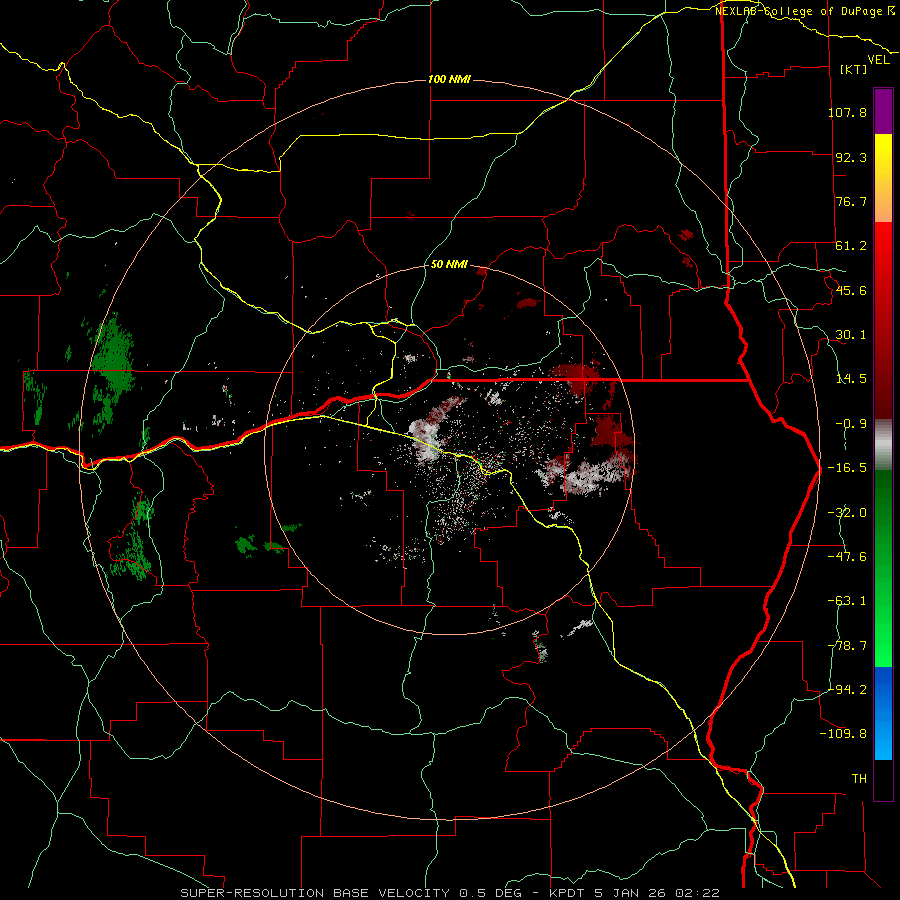Click the "[KT]" units label
The width and height of the screenshot is (900, 900).
853,69
